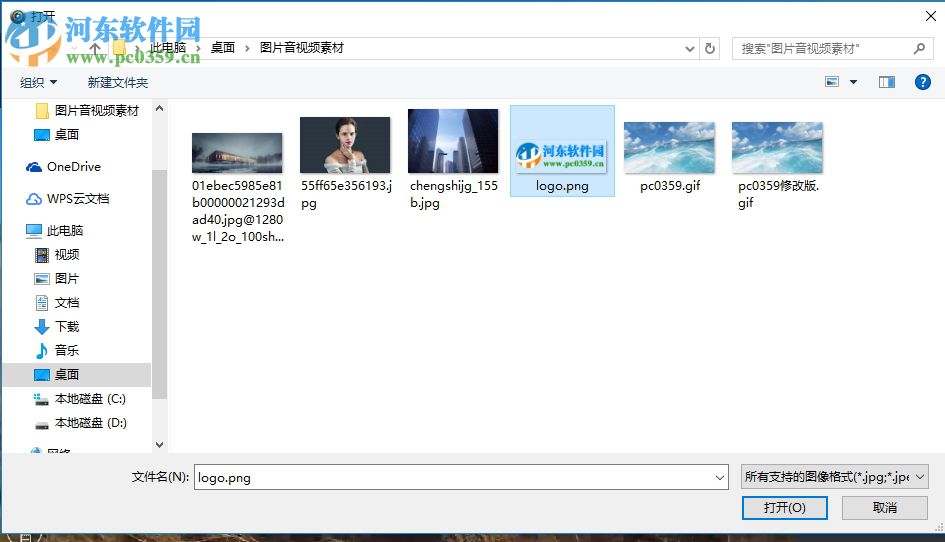This screenshot has height=542, width=945.
Task: Click 新建文件夹 button
Action: 118,82
